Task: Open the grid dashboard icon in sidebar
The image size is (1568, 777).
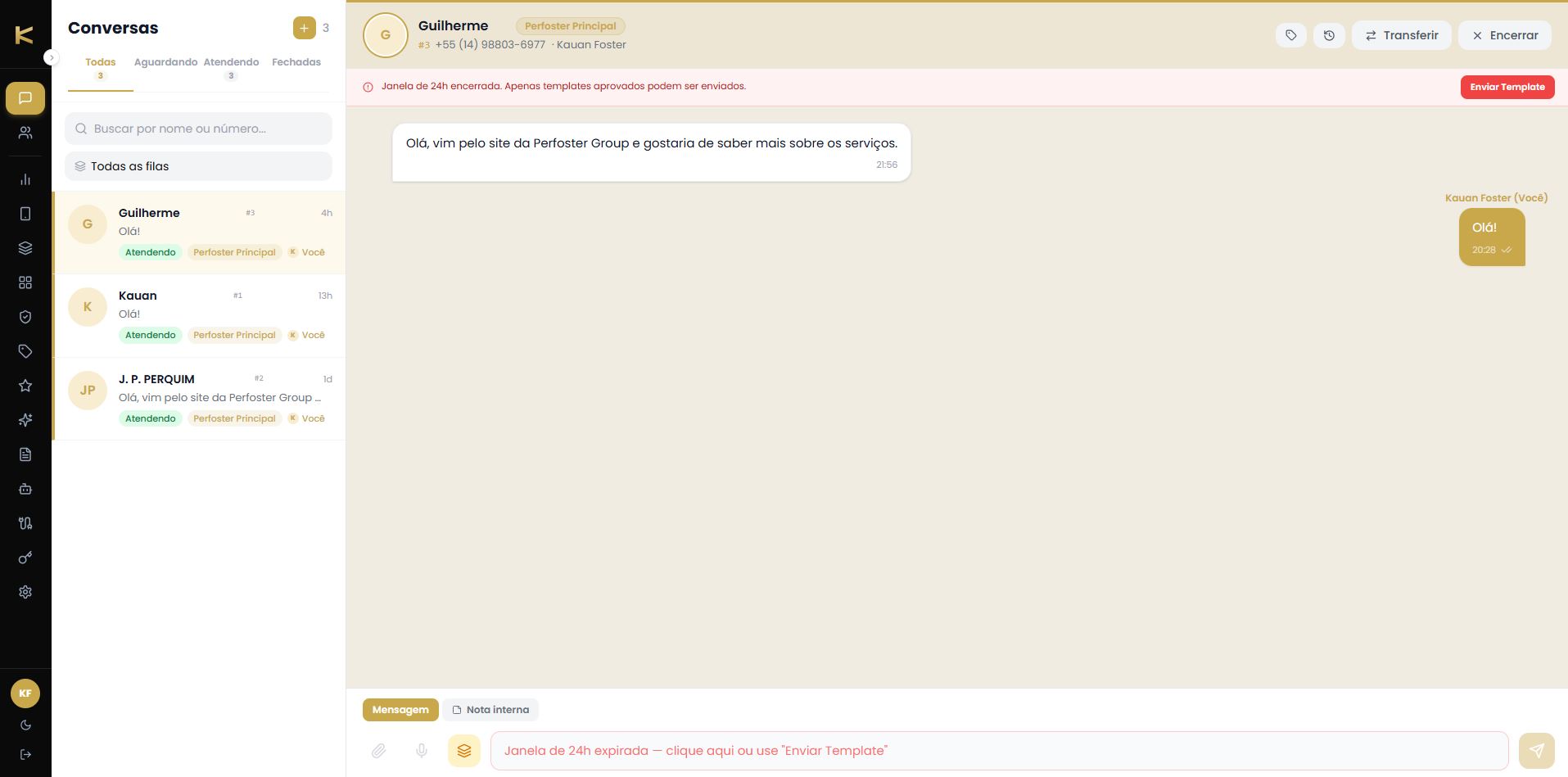Action: [25, 282]
